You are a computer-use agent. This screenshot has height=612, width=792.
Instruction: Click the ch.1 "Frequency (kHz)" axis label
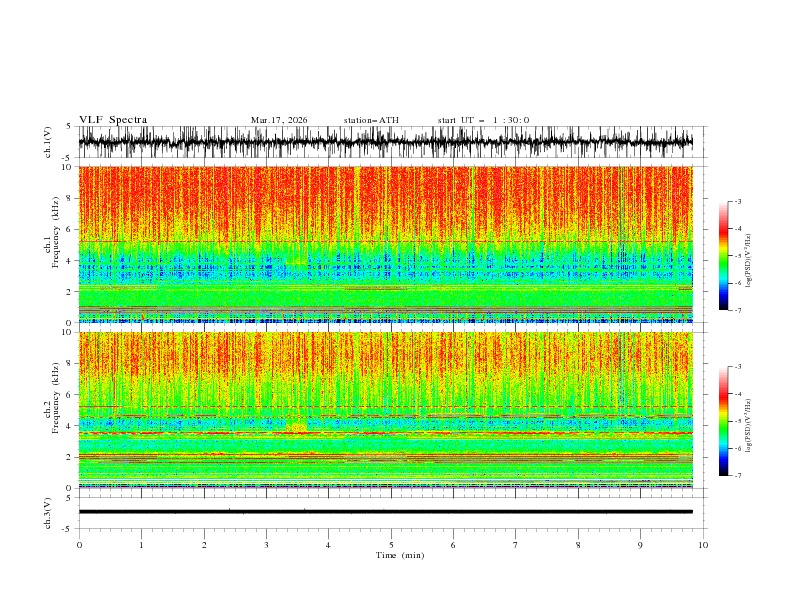coord(55,232)
